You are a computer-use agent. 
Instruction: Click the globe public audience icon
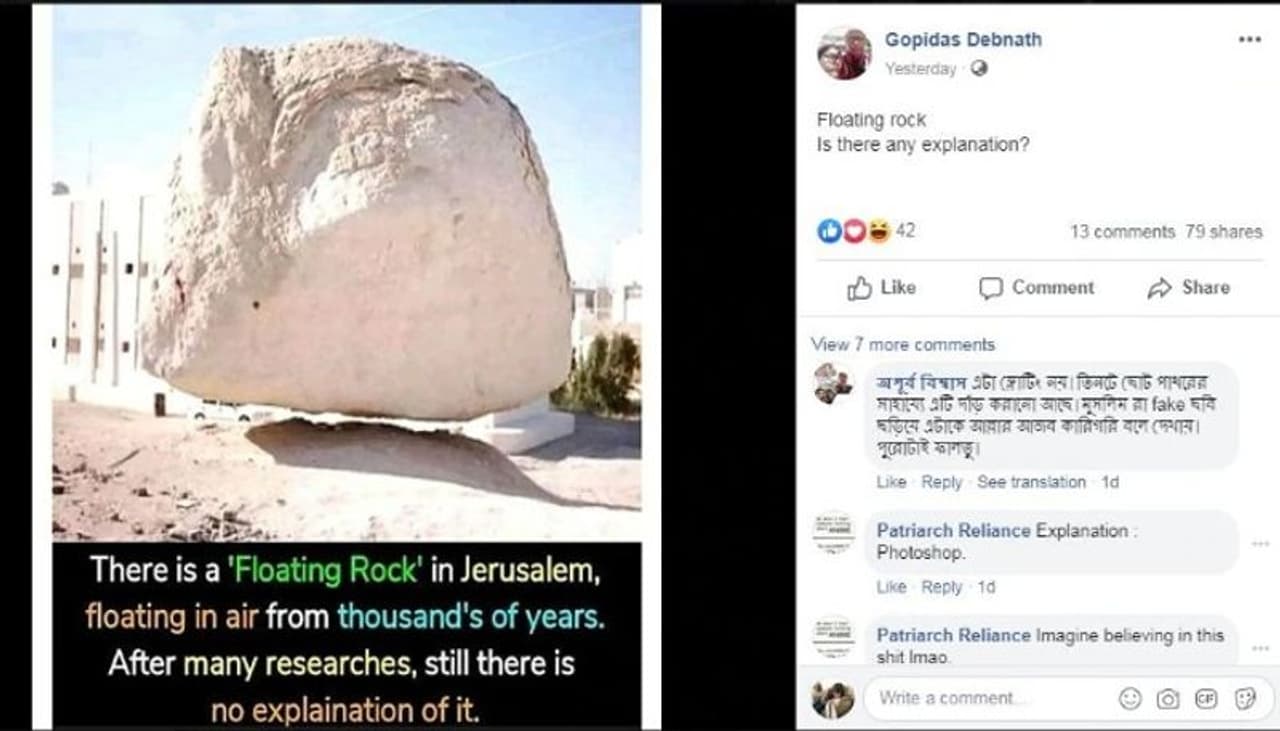[979, 69]
